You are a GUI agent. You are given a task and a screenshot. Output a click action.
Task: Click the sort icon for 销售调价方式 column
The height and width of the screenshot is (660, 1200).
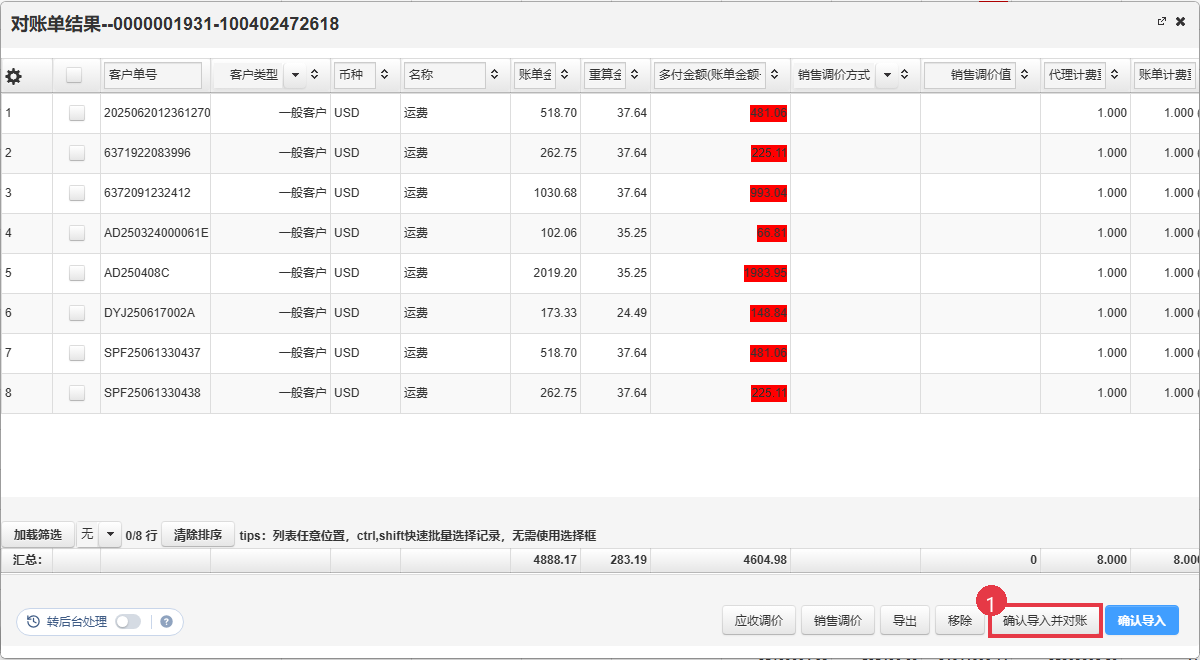(x=904, y=74)
